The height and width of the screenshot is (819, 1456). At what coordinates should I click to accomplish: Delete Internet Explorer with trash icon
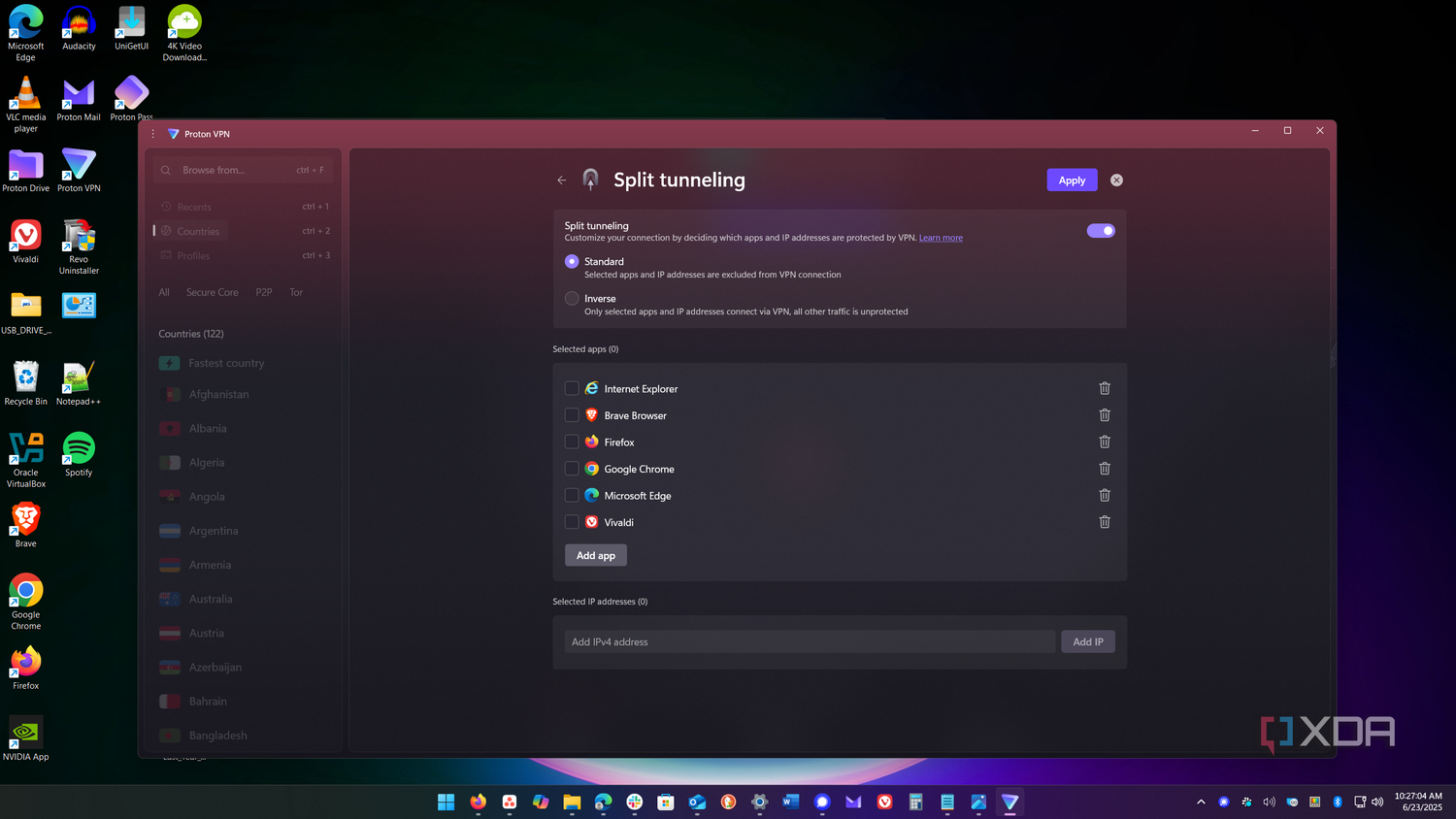click(1105, 388)
